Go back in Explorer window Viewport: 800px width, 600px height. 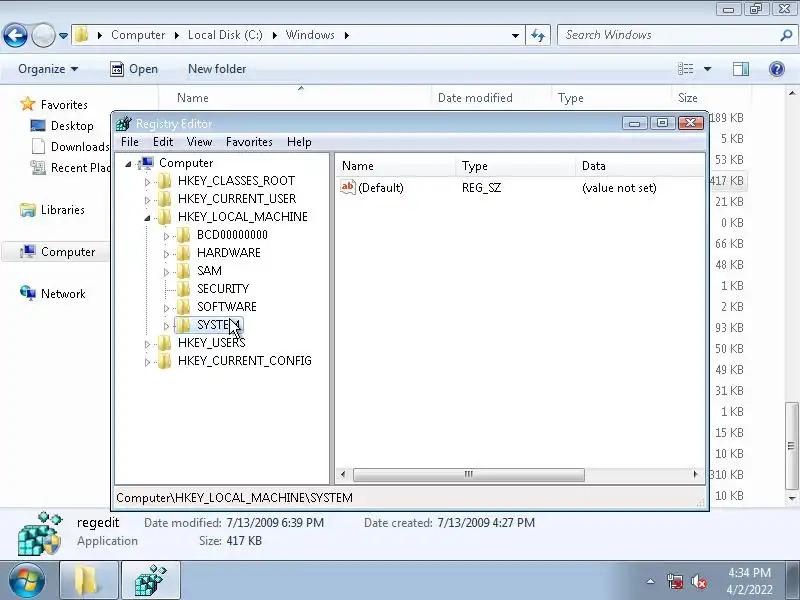(x=15, y=35)
